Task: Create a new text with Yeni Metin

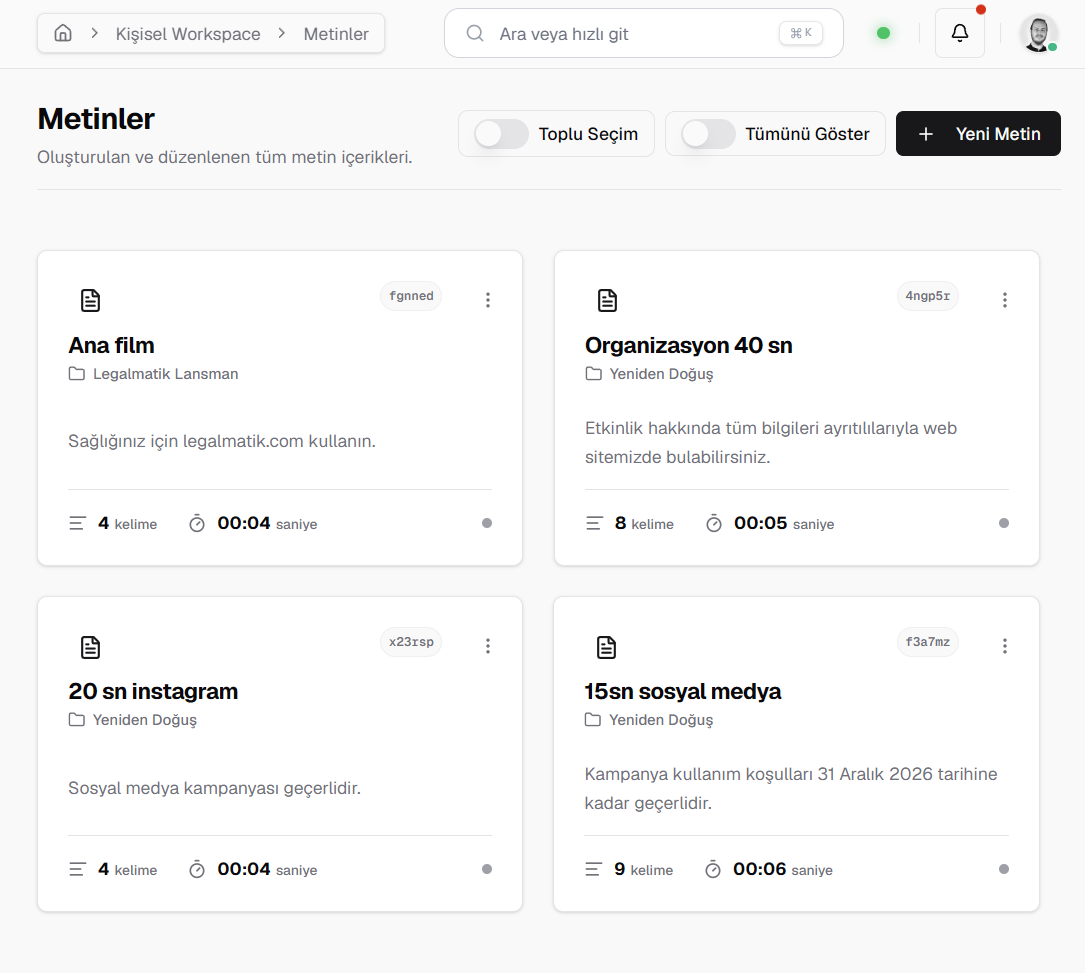Action: point(978,134)
